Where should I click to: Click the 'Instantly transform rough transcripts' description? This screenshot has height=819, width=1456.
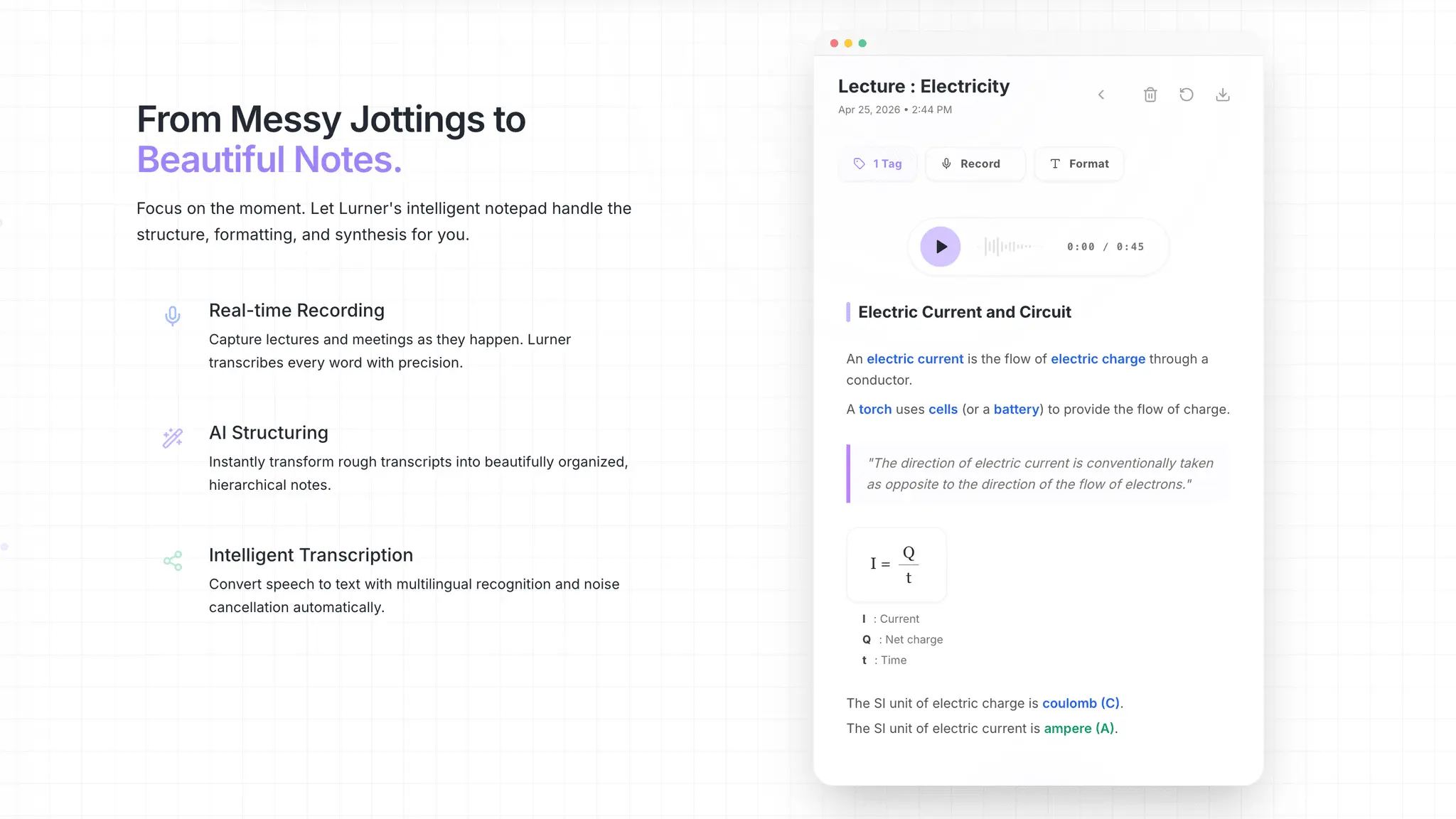pos(418,473)
